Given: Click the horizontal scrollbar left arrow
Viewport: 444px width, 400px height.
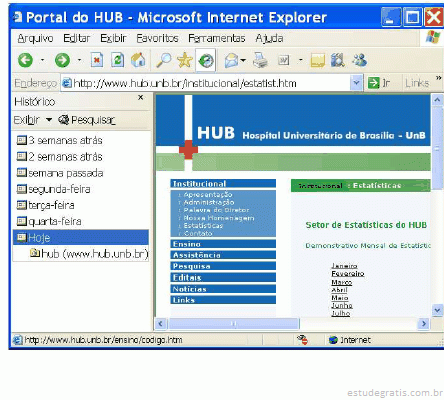Looking at the screenshot, I should (161, 323).
